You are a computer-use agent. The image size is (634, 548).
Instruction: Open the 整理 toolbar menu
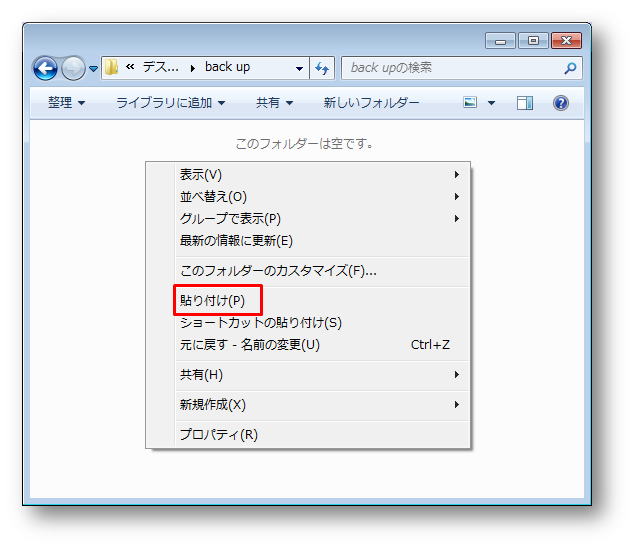67,103
